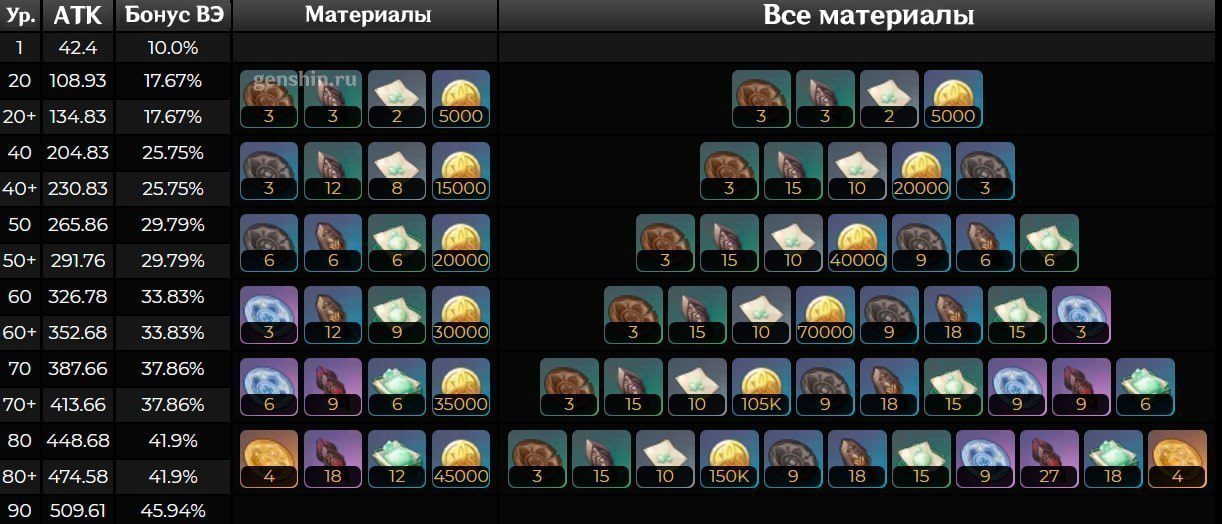Click the 45.94% bonus cell

[x=173, y=510]
